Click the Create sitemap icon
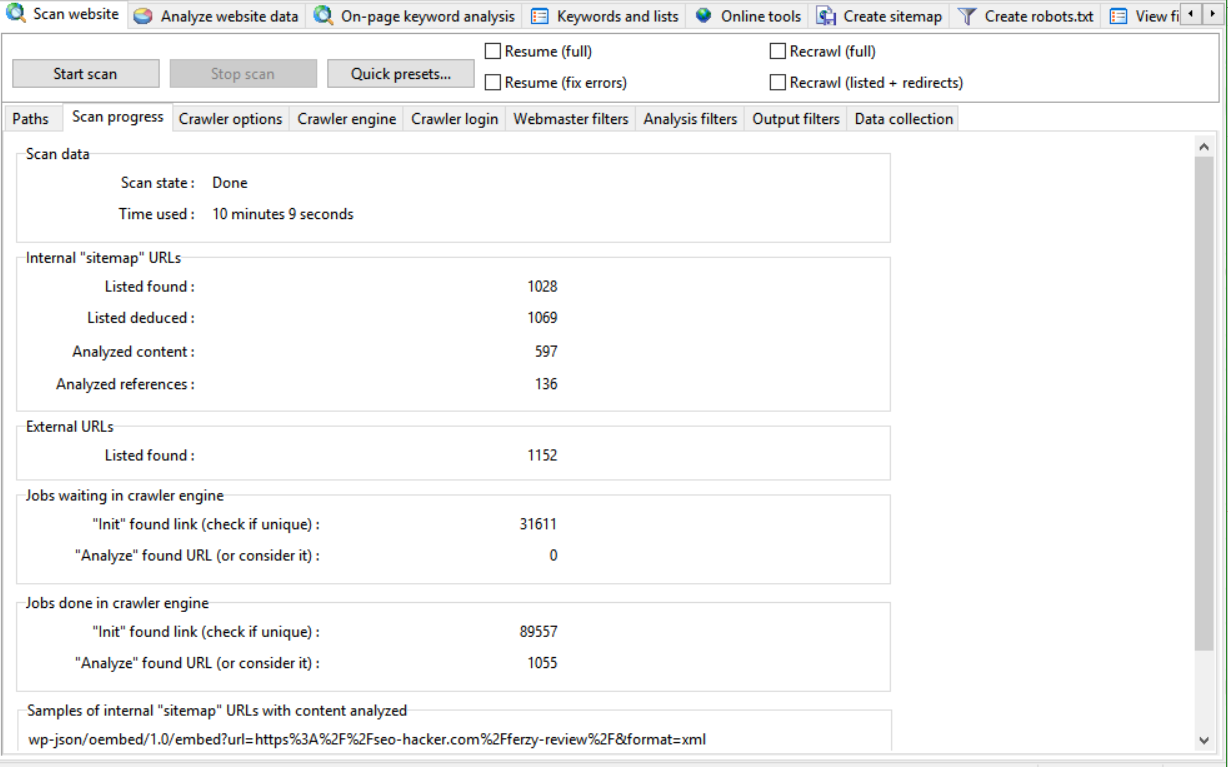The height and width of the screenshot is (767, 1228). click(826, 16)
